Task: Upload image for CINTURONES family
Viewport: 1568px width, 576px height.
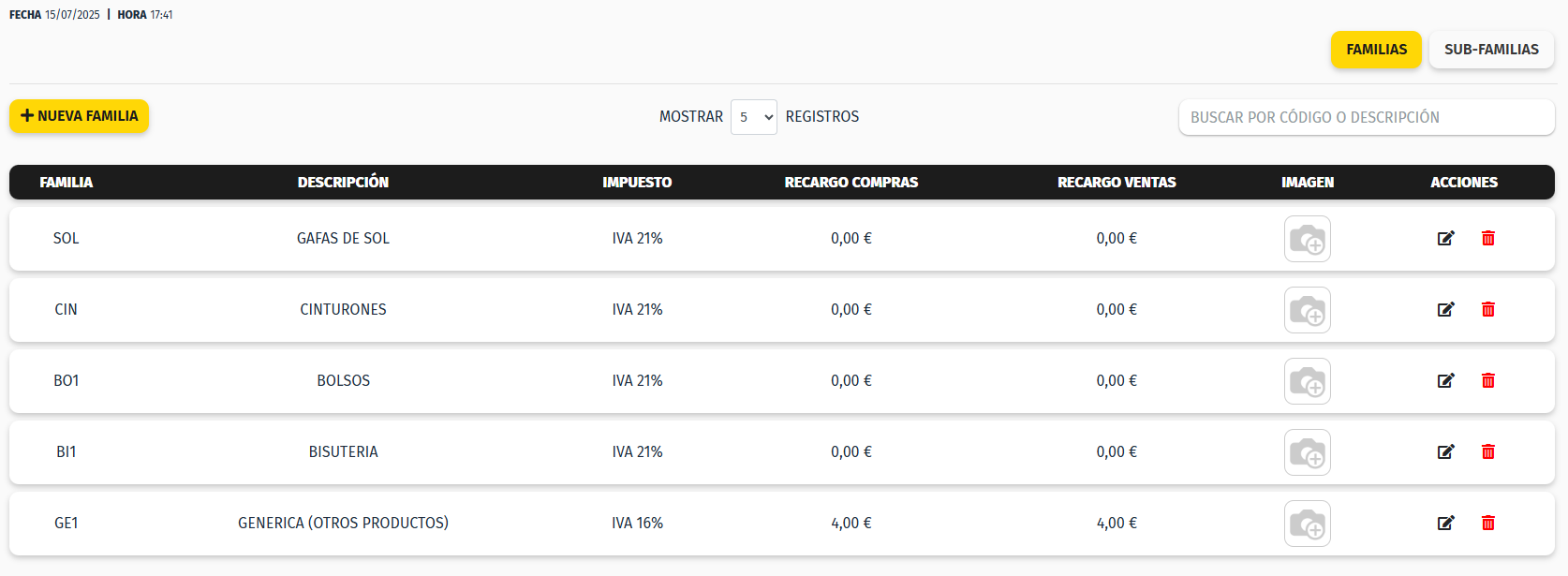Action: [1307, 310]
